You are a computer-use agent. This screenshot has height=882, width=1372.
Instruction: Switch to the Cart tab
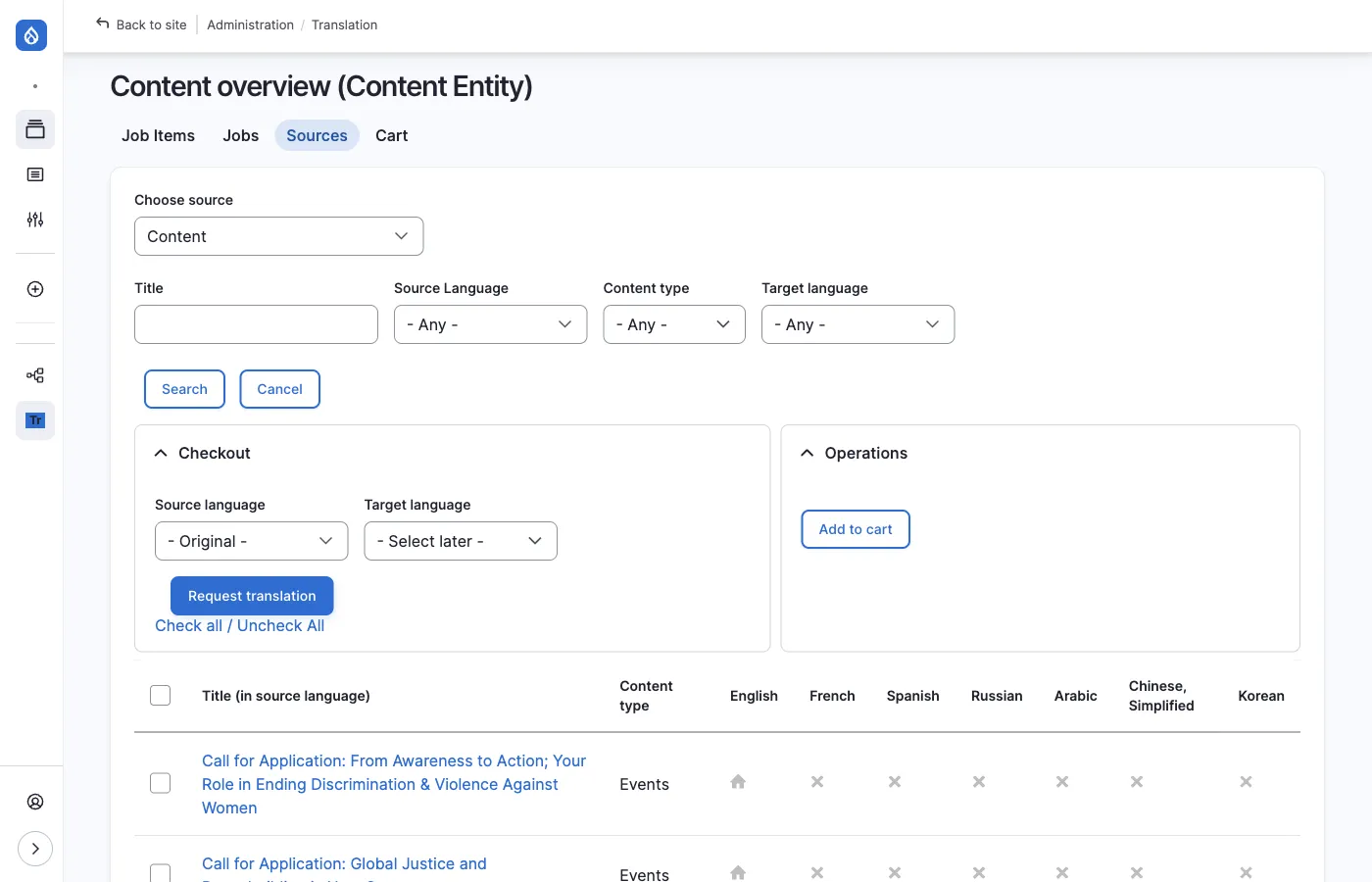(x=391, y=135)
